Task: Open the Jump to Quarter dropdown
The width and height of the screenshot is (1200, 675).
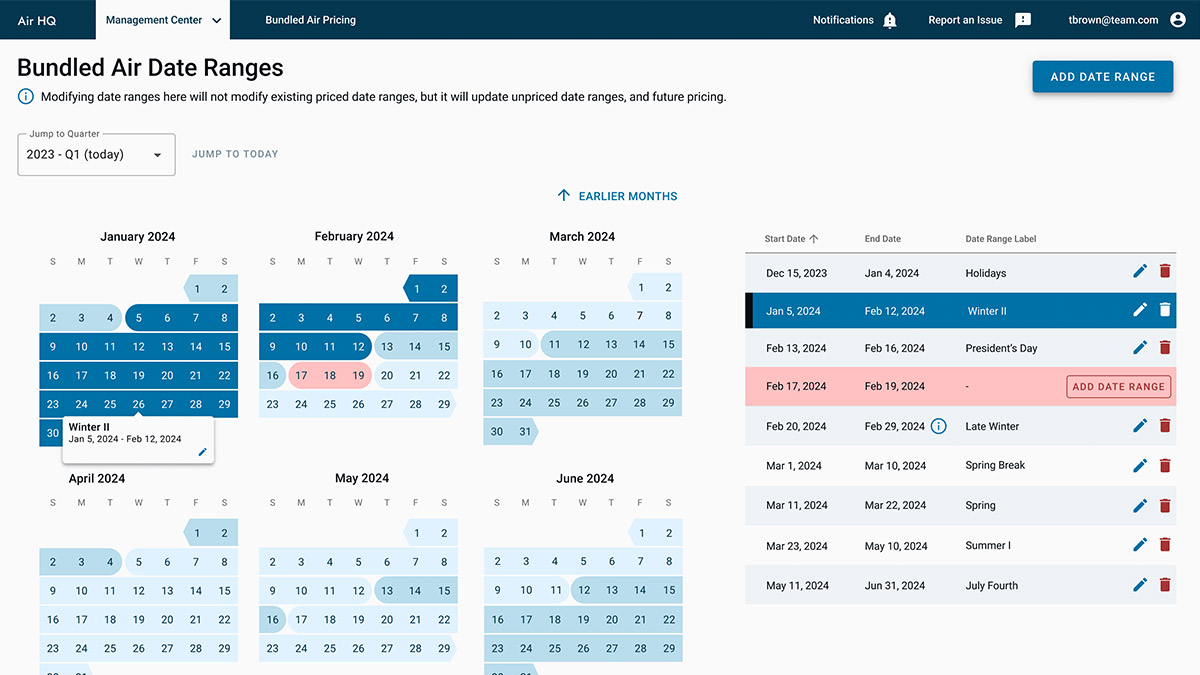Action: (x=96, y=155)
